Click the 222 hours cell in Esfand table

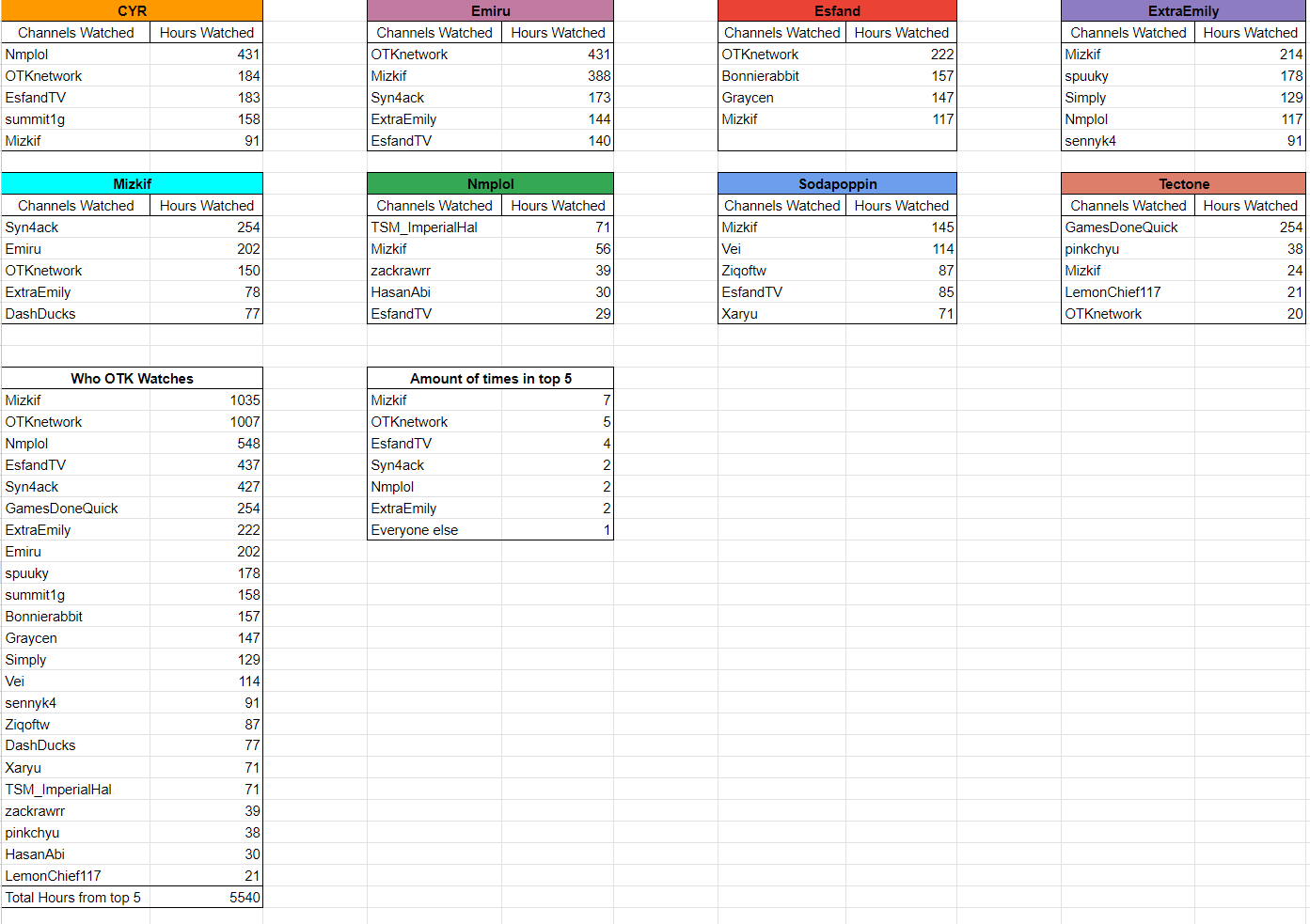click(x=901, y=54)
